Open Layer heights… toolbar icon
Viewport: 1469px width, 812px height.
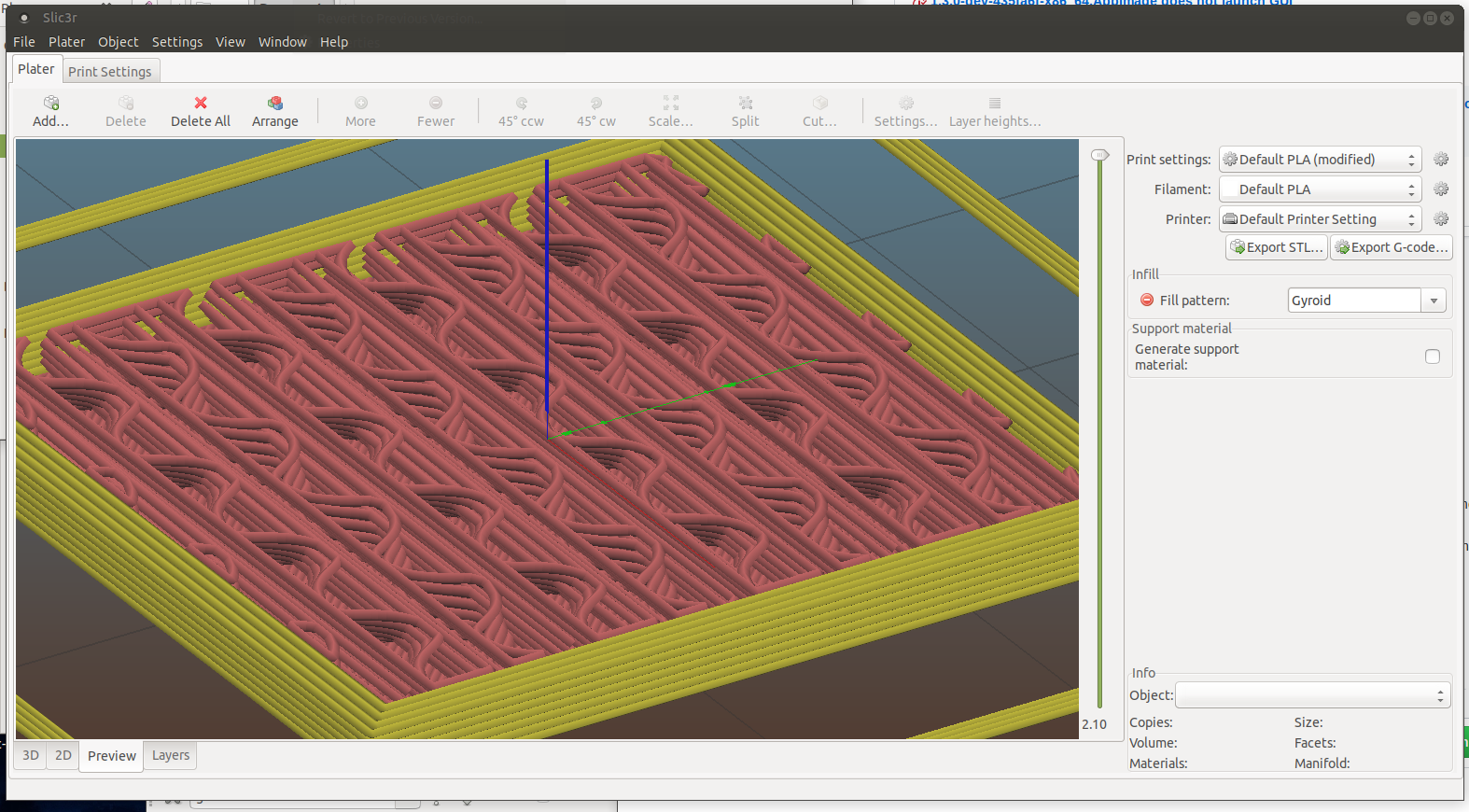coord(995,103)
